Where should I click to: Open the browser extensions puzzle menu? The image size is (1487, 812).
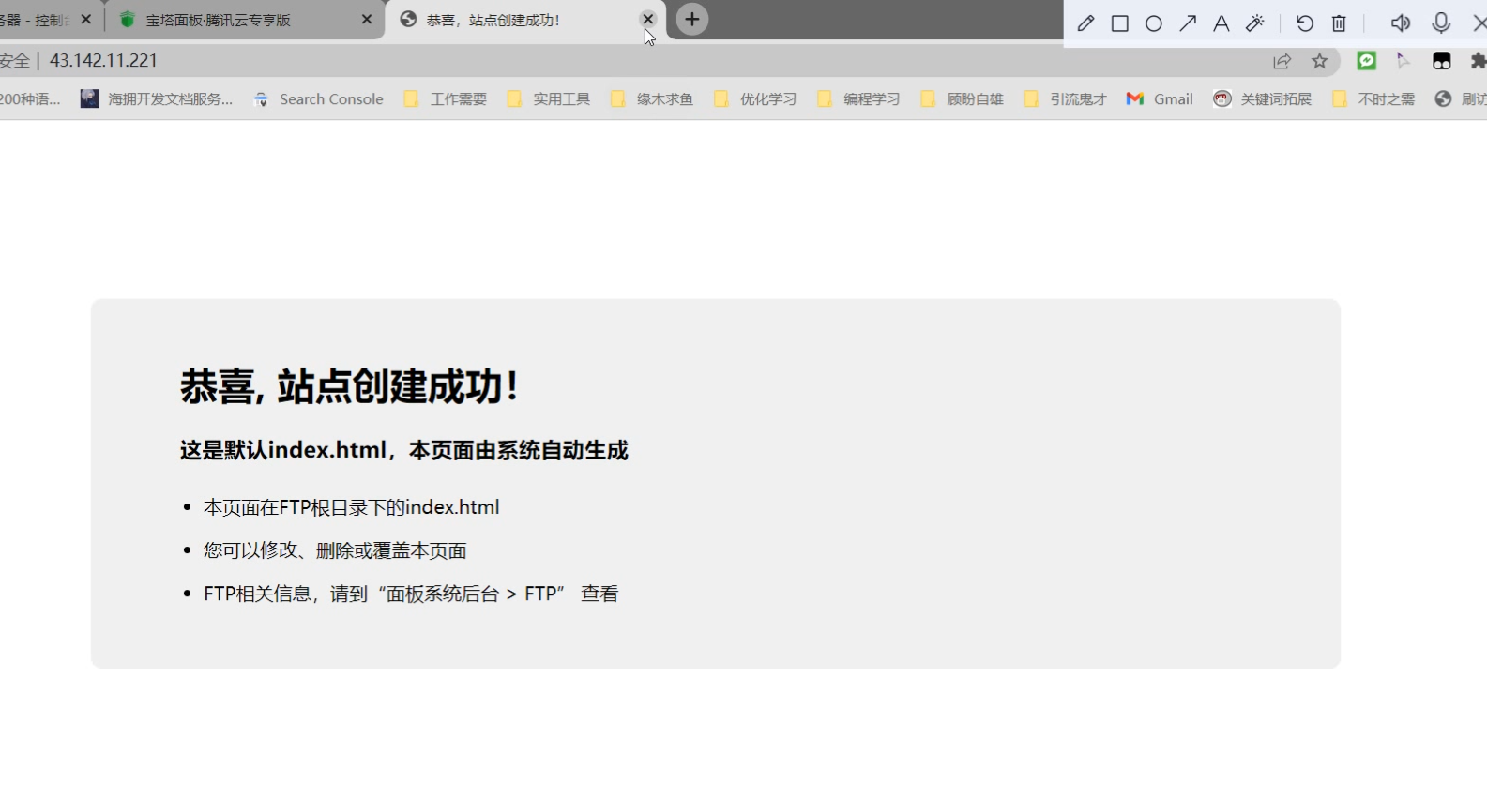coord(1478,61)
